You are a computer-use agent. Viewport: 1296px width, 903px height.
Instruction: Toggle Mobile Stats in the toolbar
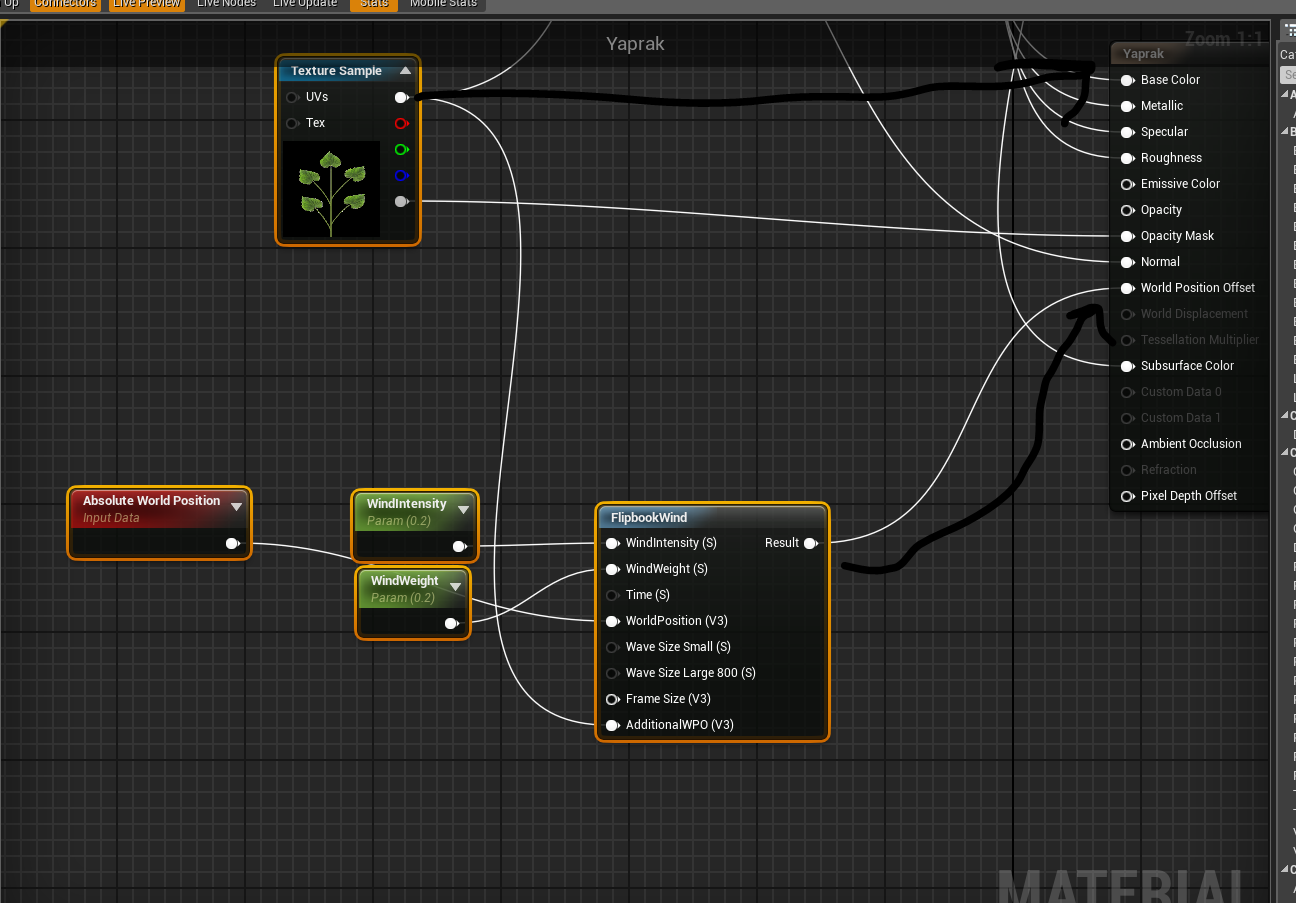point(443,4)
